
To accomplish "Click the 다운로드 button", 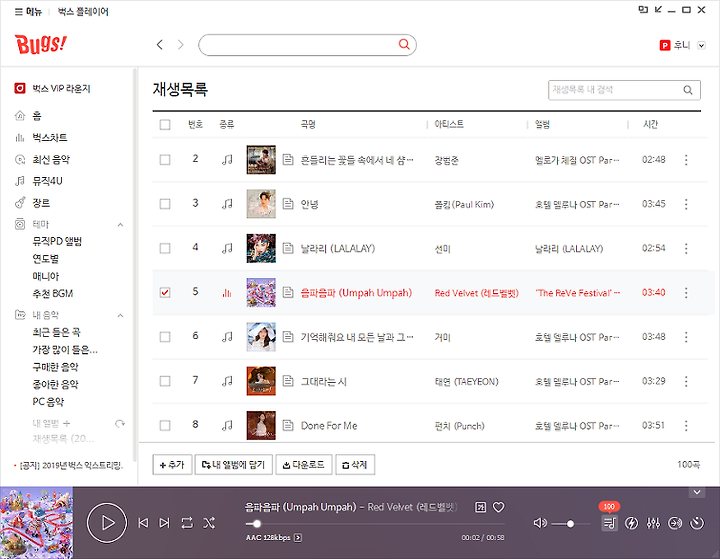I will (304, 465).
